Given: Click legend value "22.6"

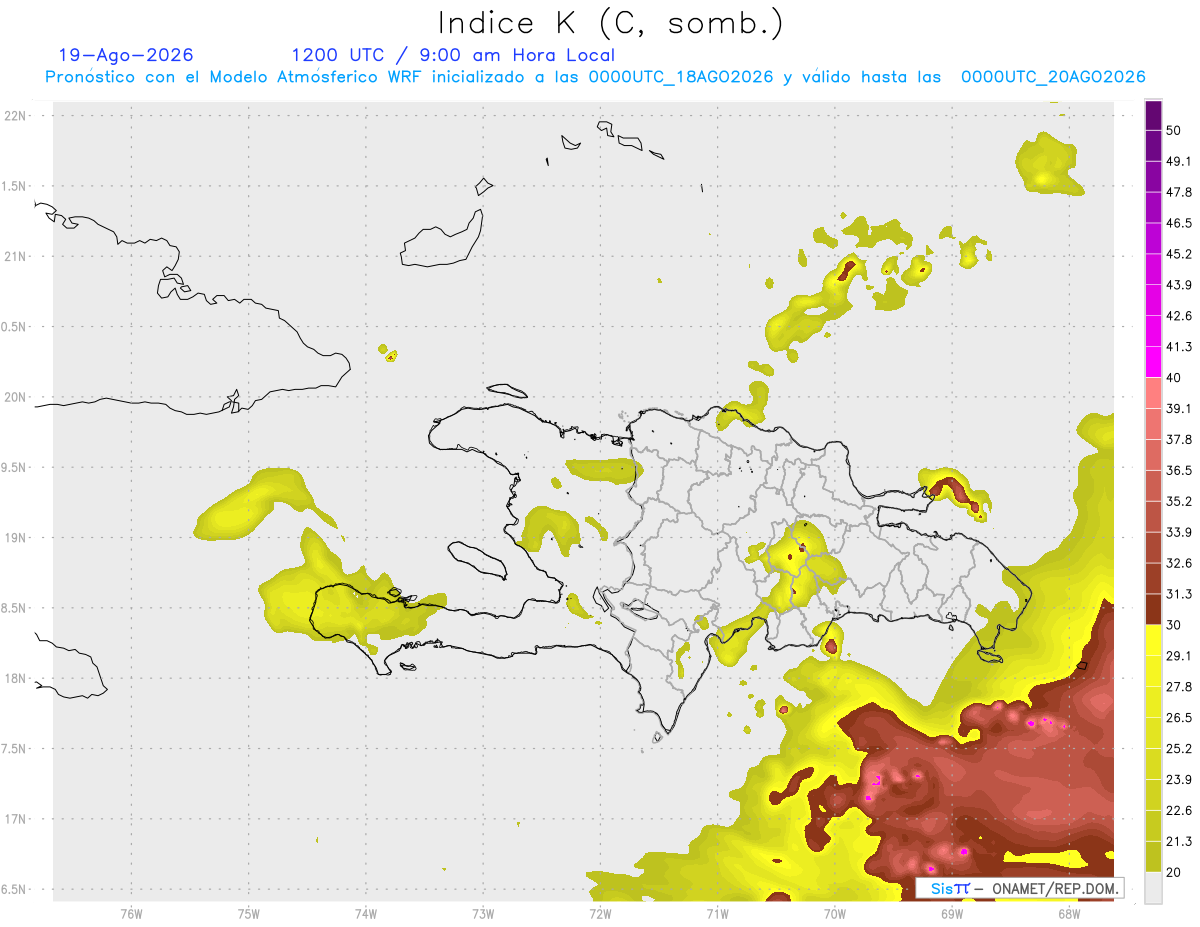Looking at the screenshot, I should (1178, 811).
